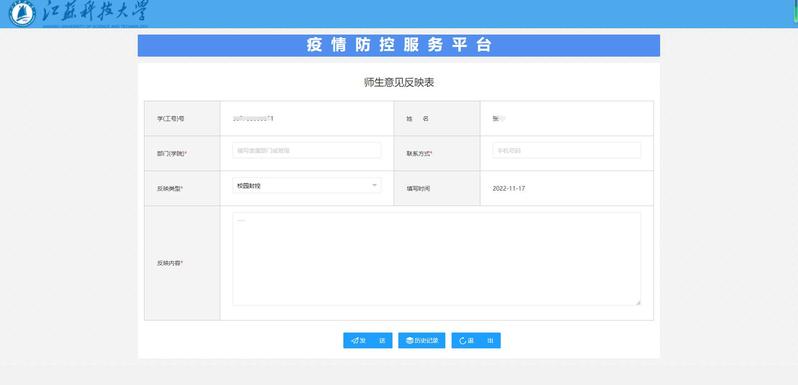The width and height of the screenshot is (798, 385).
Task: Click inside the 反映内容 large text area
Action: click(437, 259)
